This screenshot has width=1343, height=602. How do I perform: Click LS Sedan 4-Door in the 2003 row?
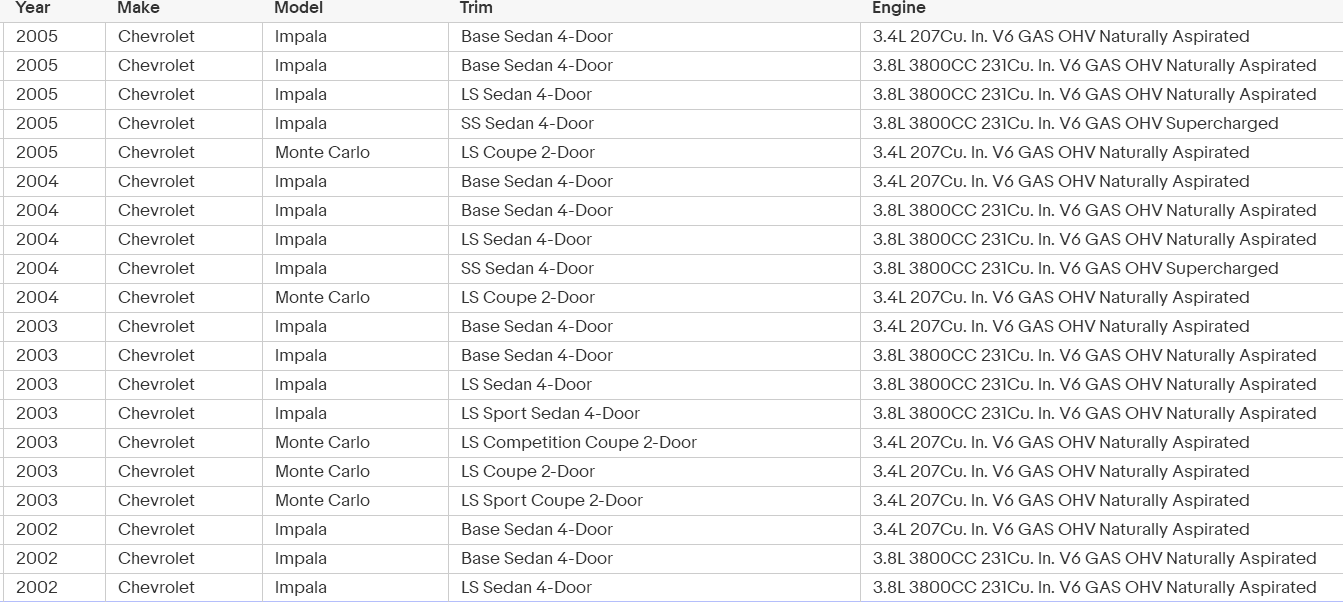click(654, 384)
